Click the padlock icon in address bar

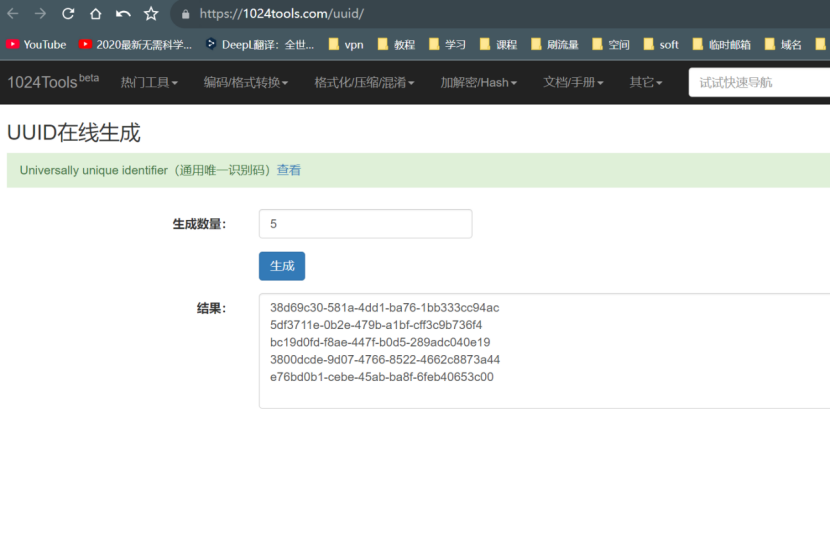[x=185, y=14]
